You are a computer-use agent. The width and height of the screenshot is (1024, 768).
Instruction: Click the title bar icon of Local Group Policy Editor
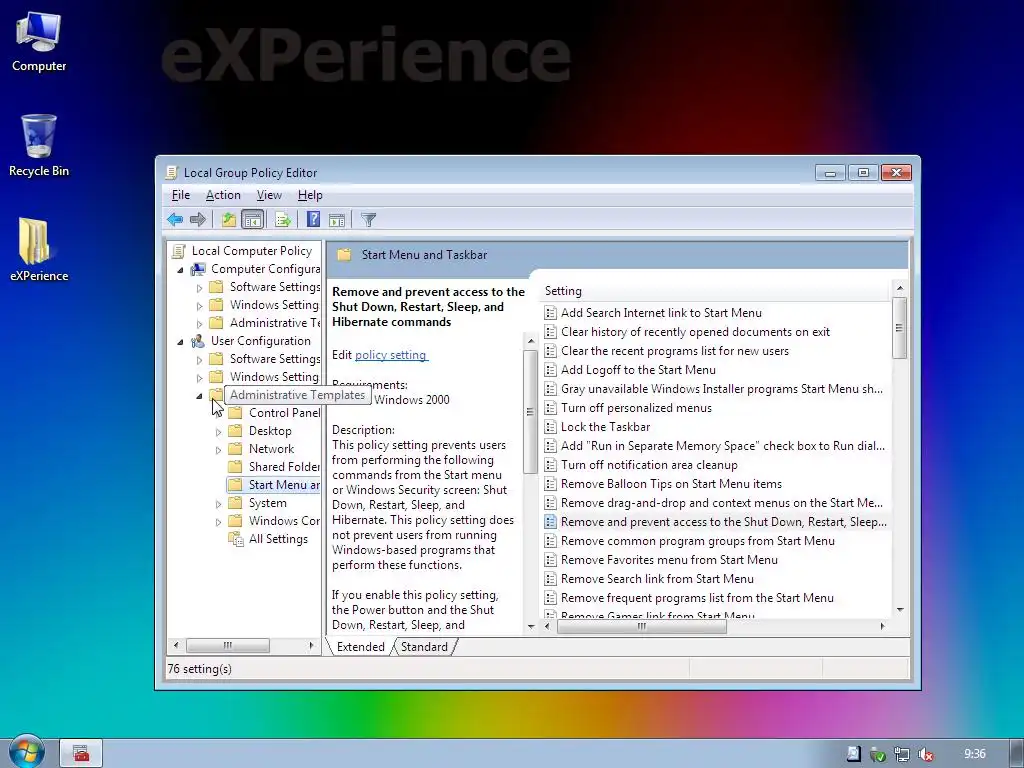coord(172,172)
